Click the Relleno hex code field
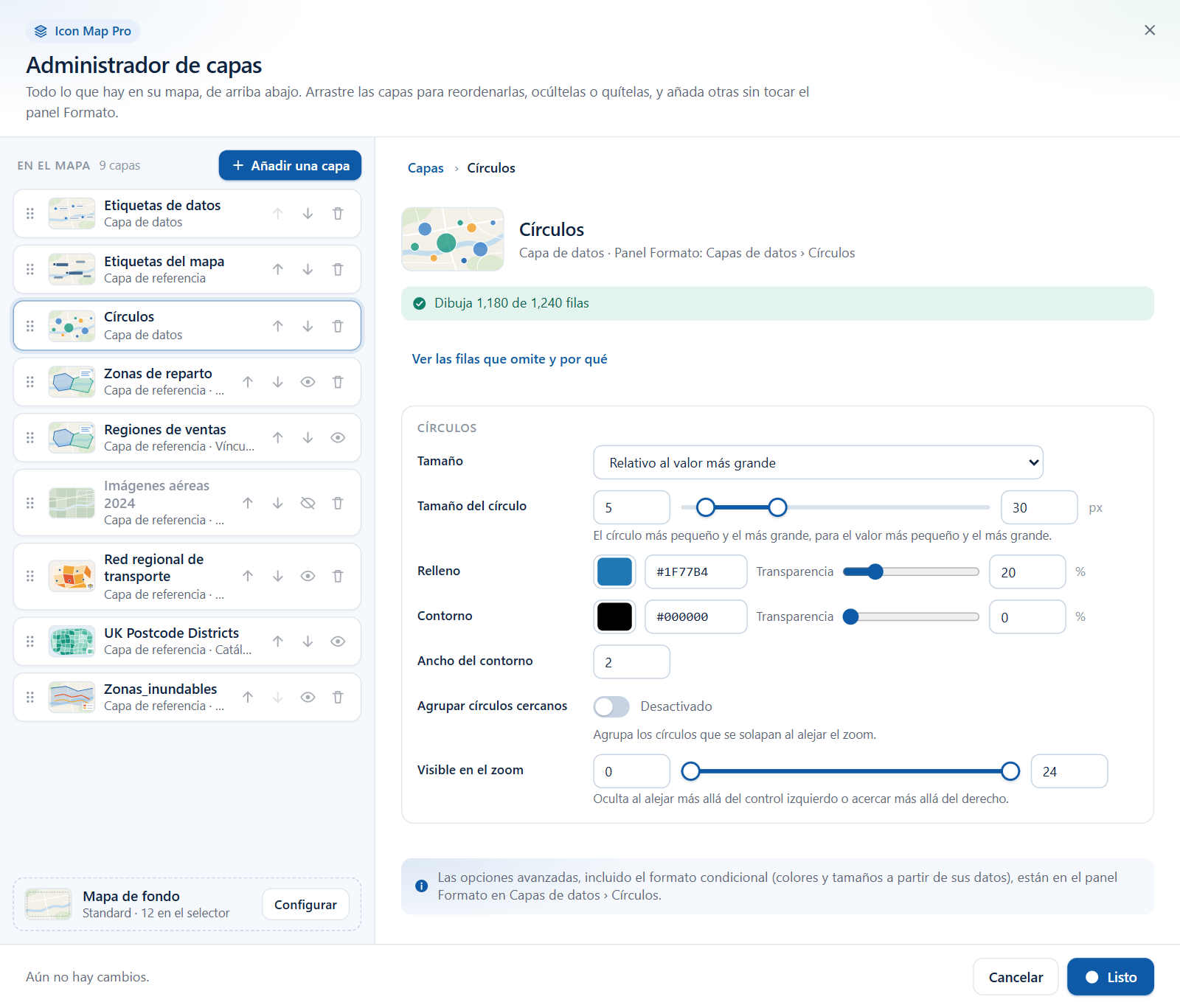 [x=695, y=571]
